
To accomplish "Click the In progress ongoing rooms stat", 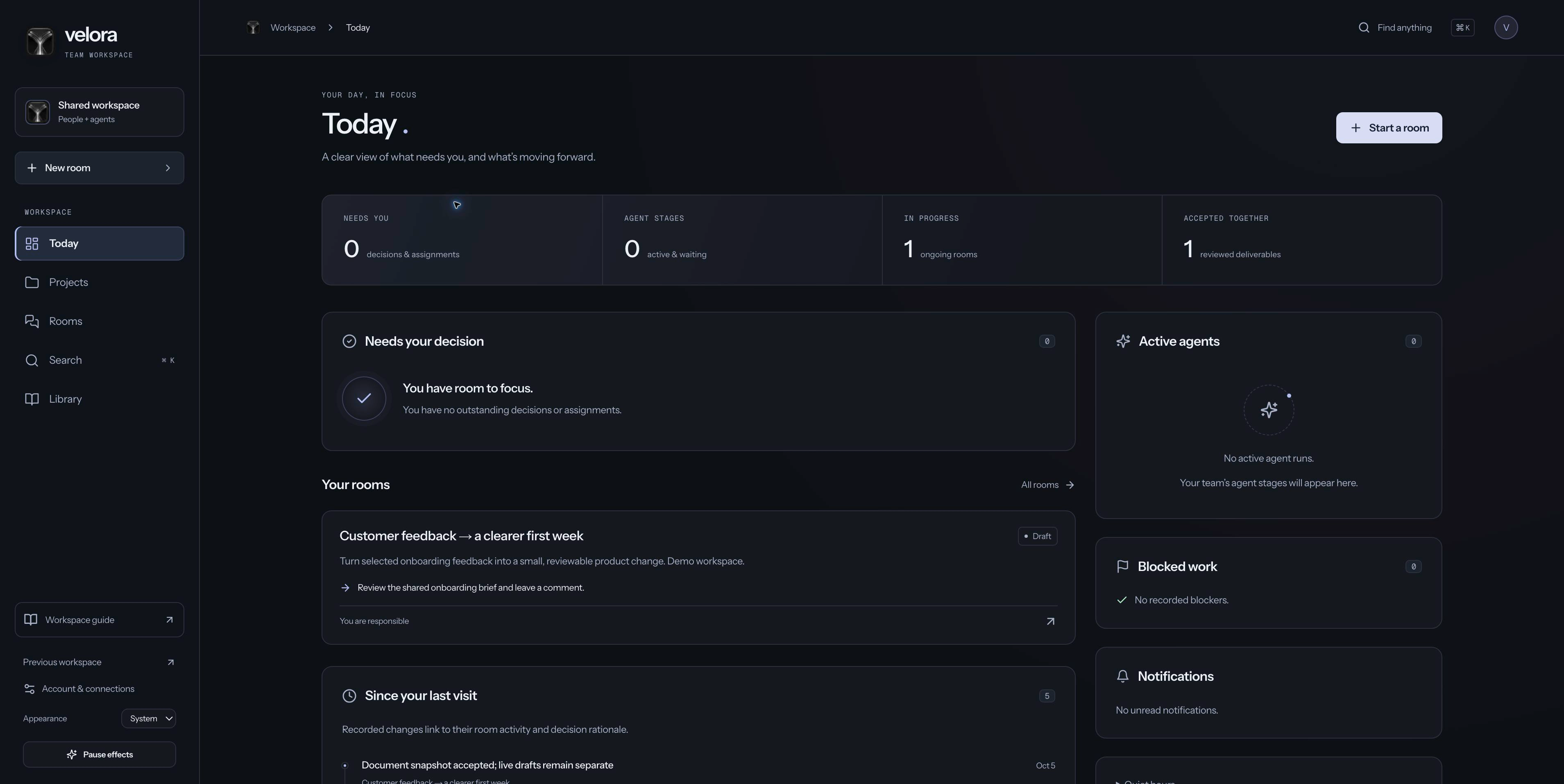I will click(1022, 240).
